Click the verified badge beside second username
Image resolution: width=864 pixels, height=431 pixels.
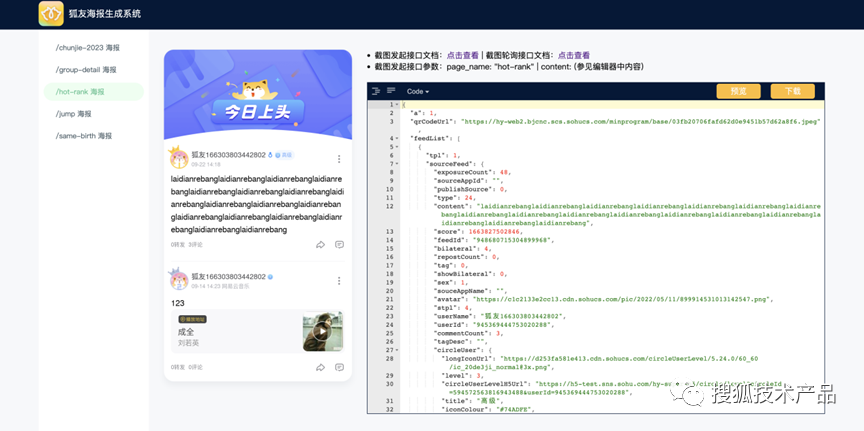pyautogui.click(x=271, y=277)
